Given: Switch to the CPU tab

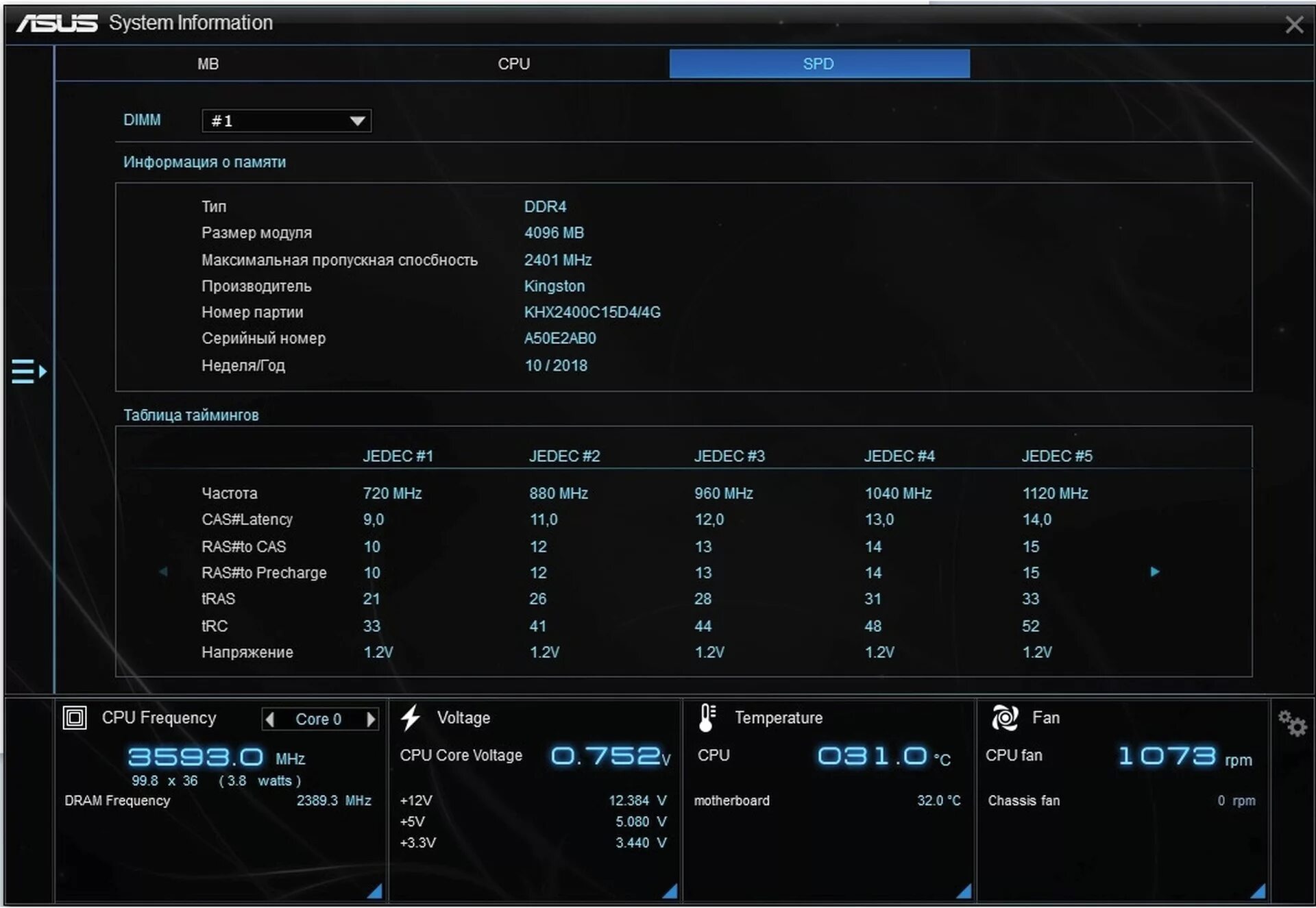Looking at the screenshot, I should [513, 64].
